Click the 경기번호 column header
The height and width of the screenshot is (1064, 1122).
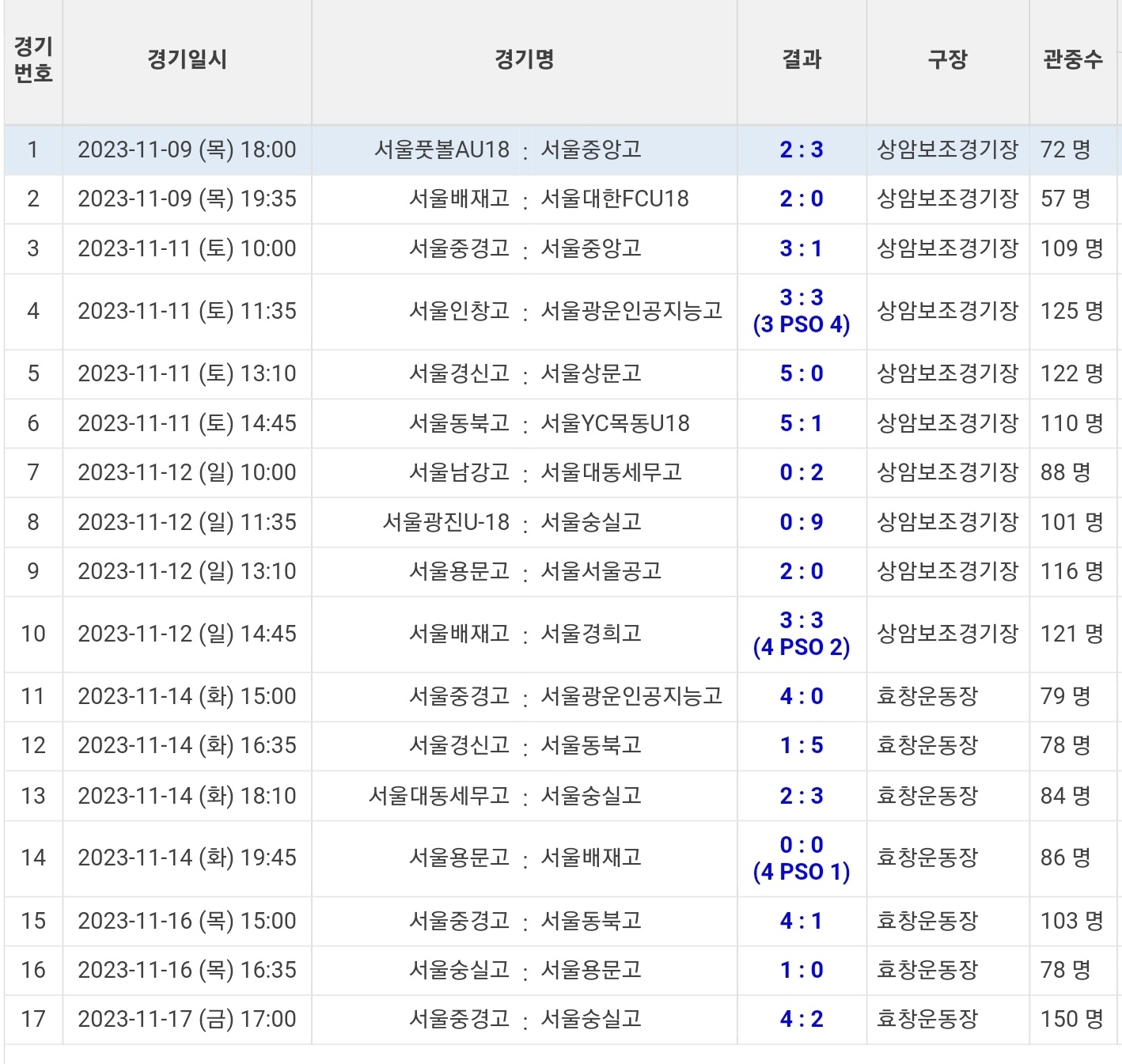tap(33, 60)
